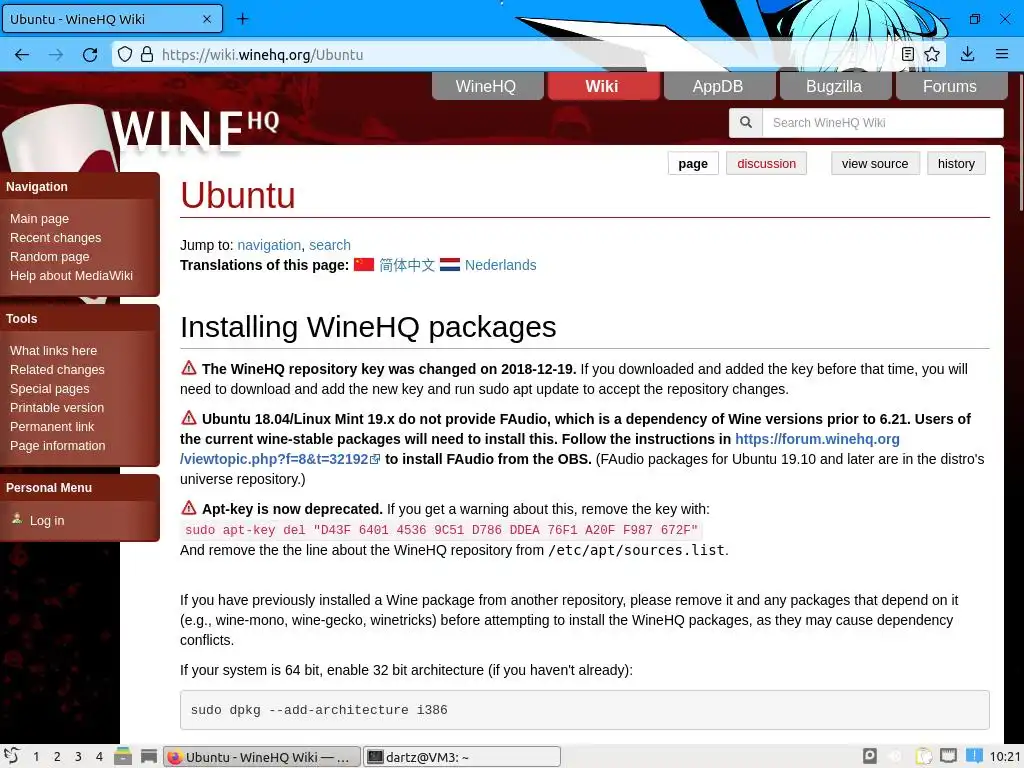Open Main page in Navigation sidebar

[x=39, y=219]
